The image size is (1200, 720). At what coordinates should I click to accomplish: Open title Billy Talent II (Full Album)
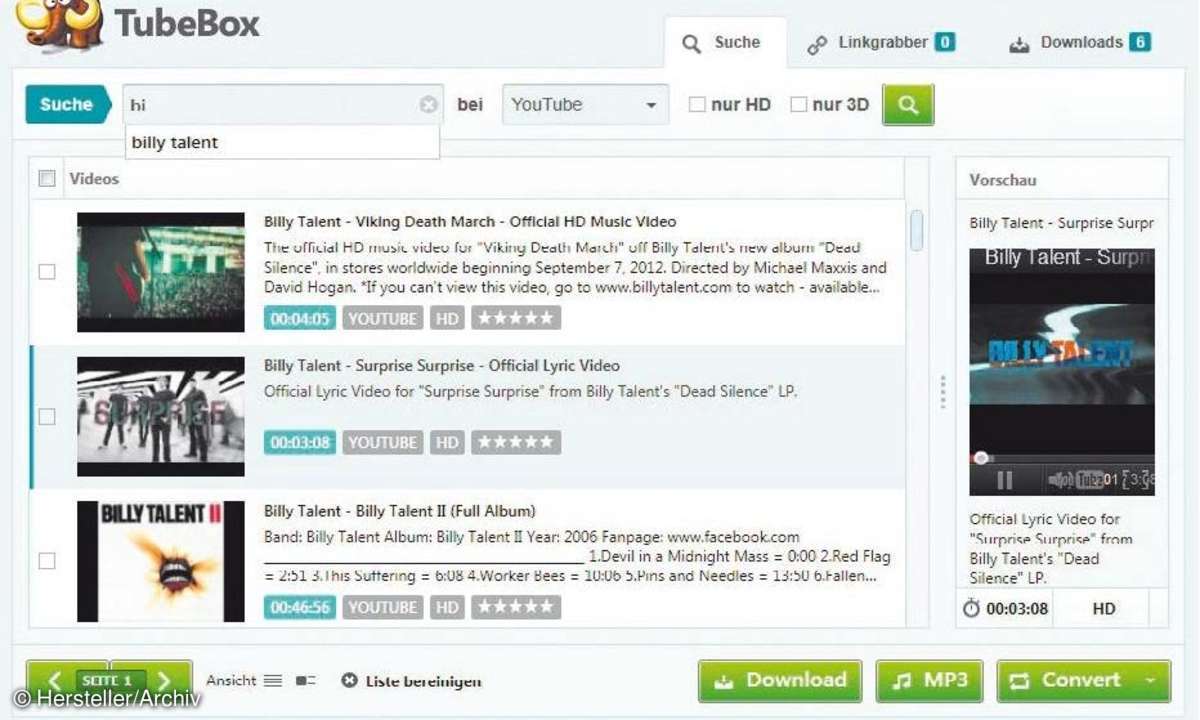coord(400,511)
